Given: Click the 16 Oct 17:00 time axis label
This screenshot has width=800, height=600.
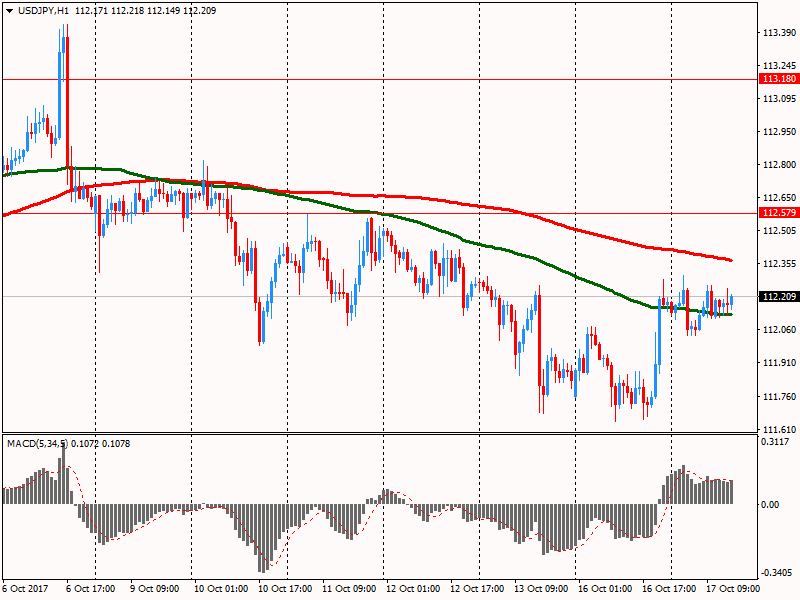Looking at the screenshot, I should (669, 589).
